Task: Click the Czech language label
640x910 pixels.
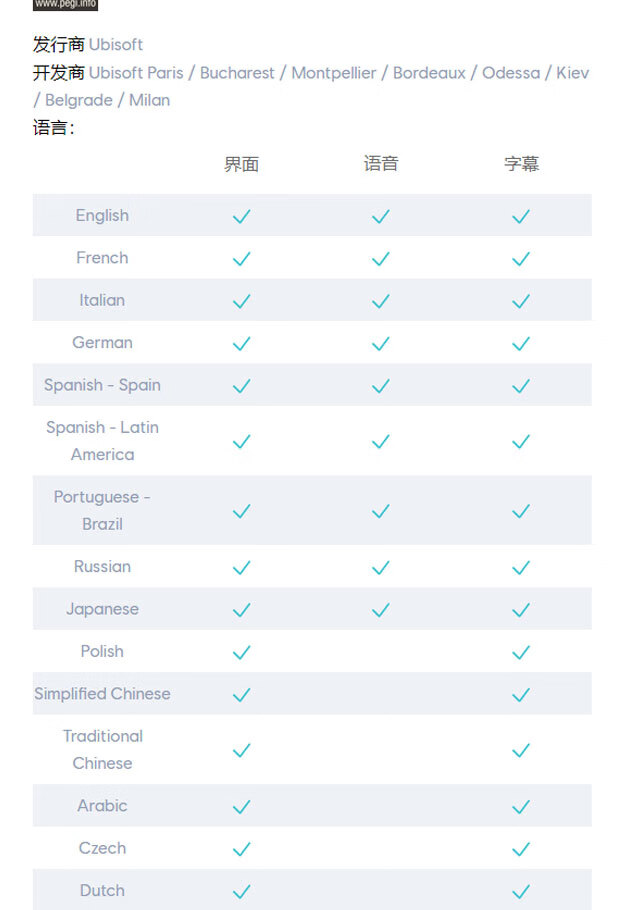Action: [x=102, y=848]
